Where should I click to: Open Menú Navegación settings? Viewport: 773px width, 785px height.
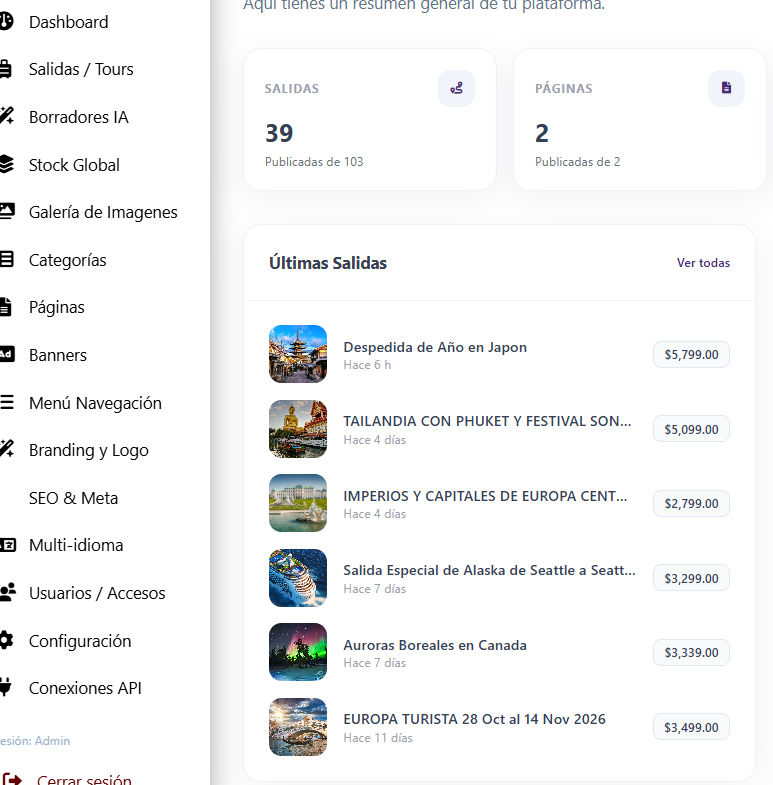(95, 403)
